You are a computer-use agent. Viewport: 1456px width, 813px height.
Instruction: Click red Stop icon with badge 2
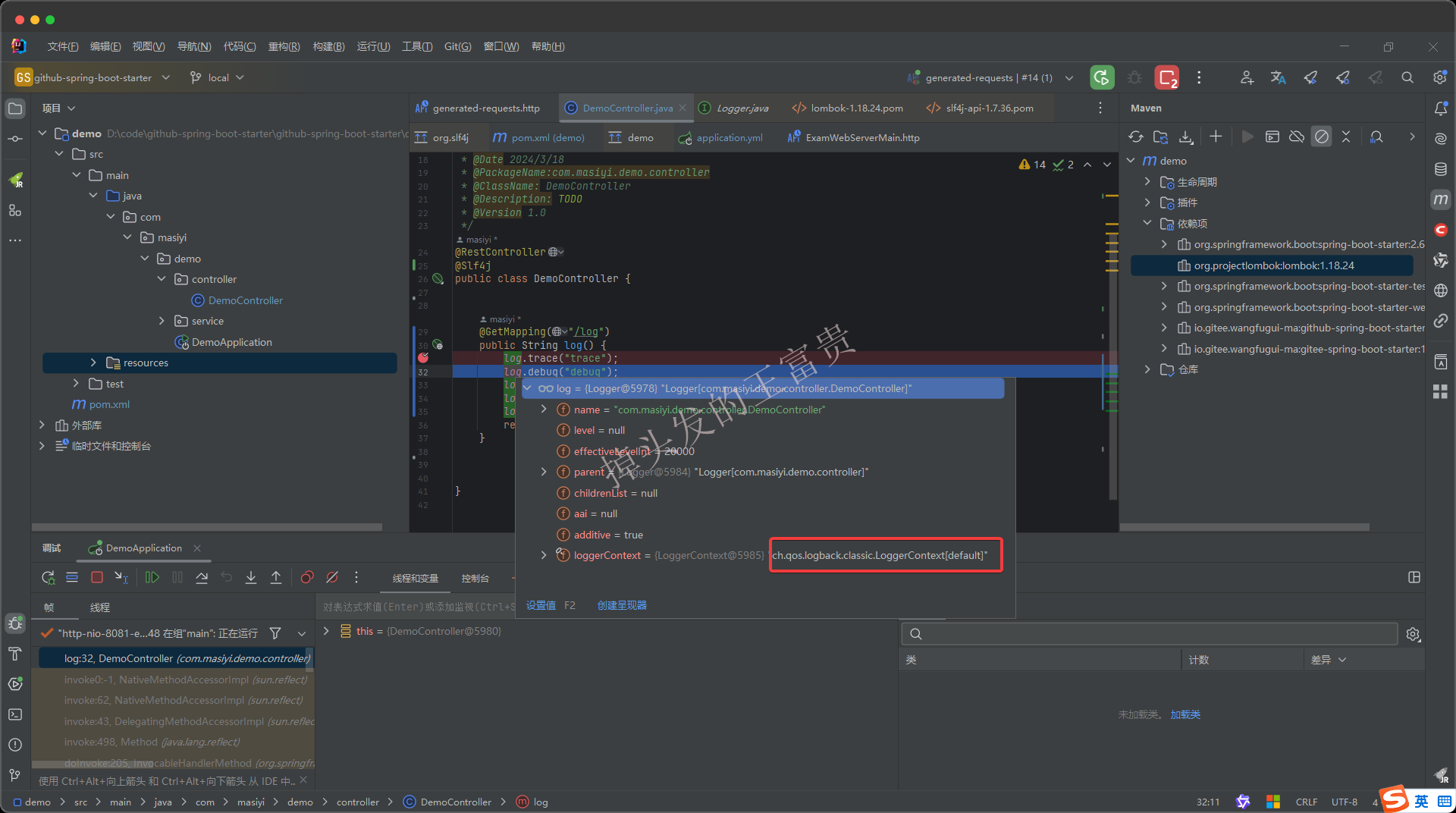coord(1167,77)
